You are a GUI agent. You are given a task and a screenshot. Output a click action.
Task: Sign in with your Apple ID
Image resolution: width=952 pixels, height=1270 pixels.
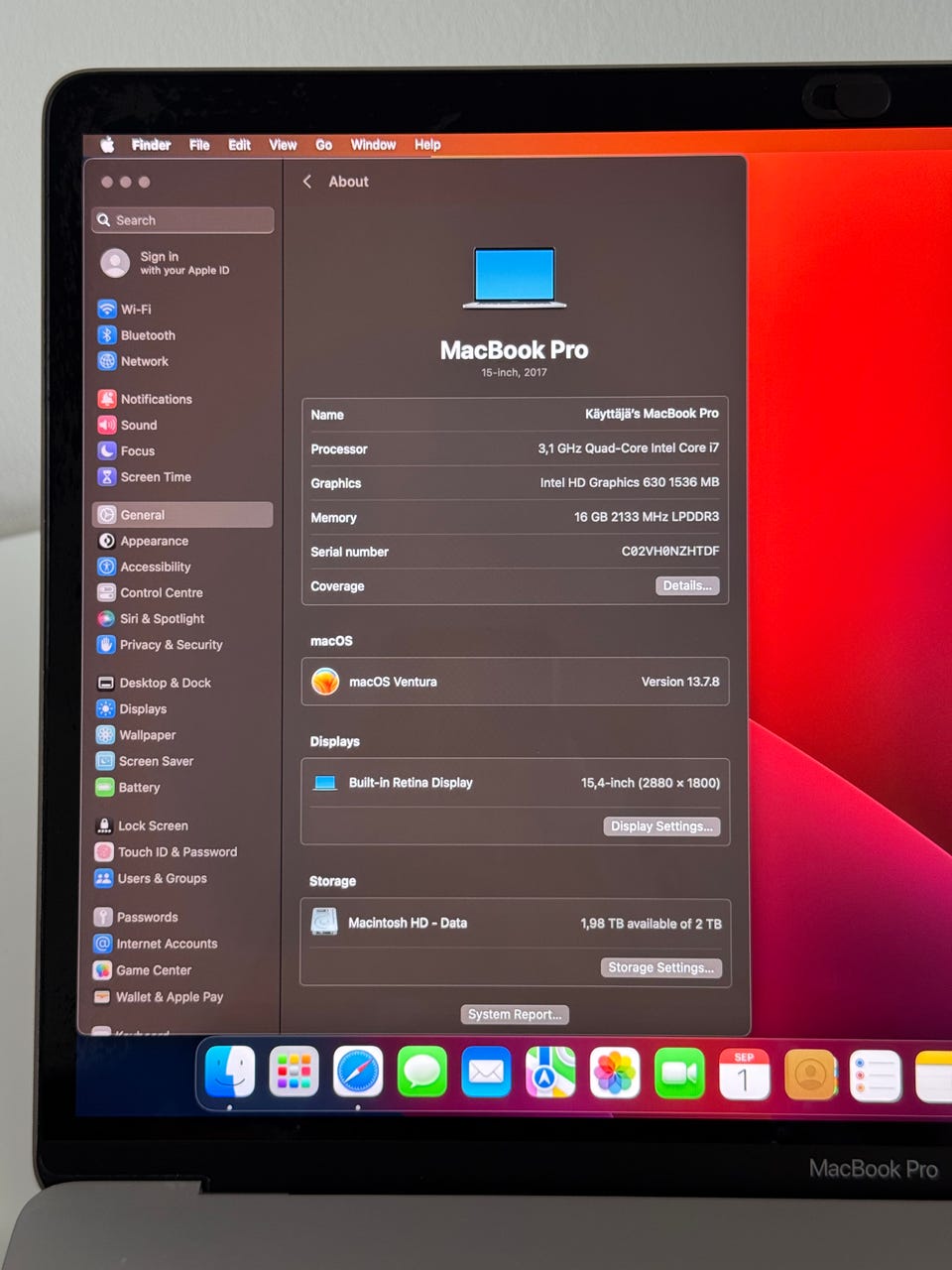(166, 263)
